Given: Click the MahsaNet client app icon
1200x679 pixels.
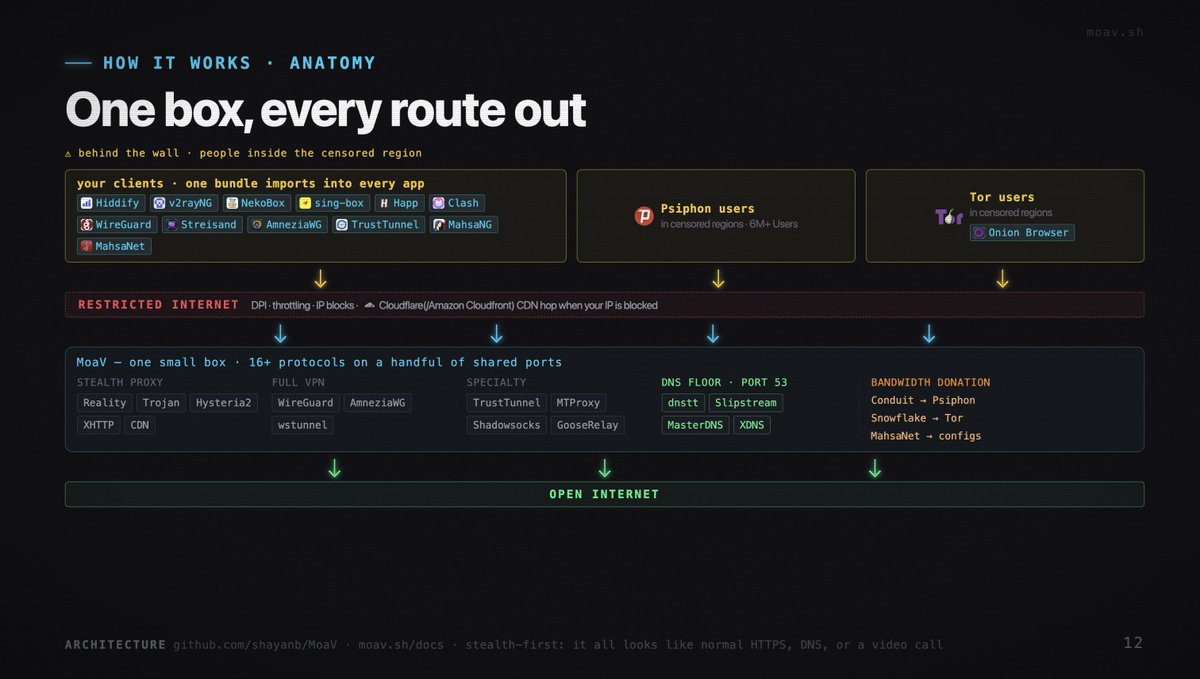Looking at the screenshot, I should (x=87, y=246).
